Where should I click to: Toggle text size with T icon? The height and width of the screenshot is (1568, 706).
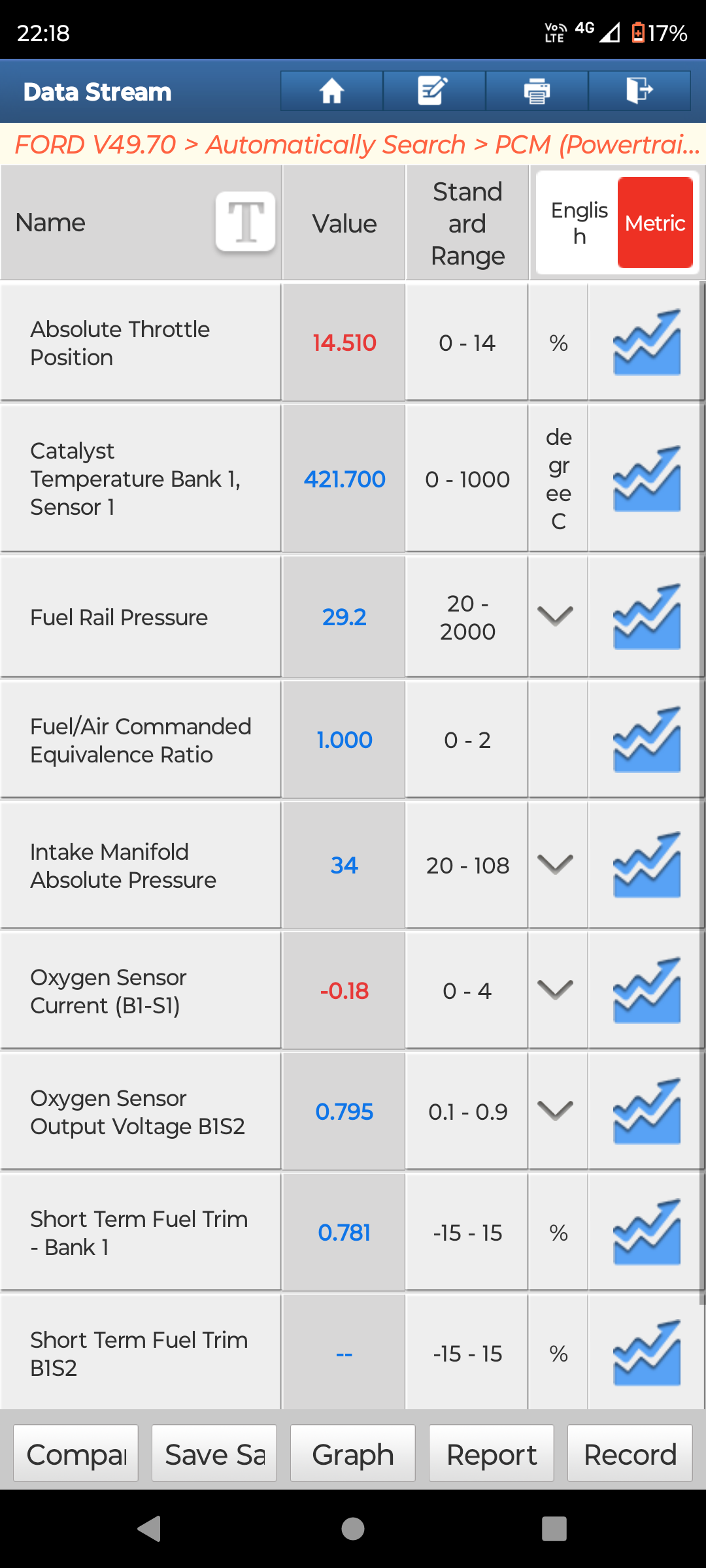245,221
